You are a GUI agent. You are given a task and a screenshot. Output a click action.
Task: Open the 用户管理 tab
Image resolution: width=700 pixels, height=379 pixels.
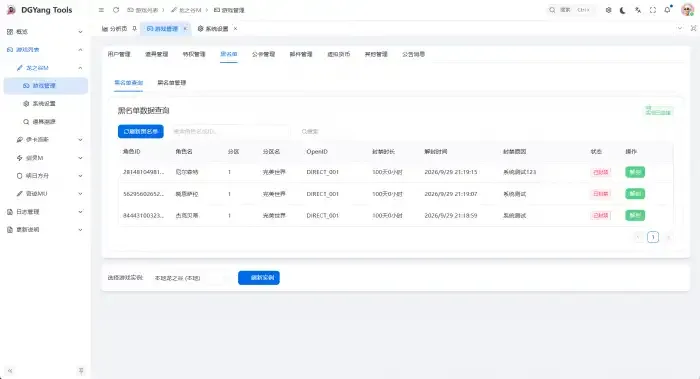(x=119, y=54)
